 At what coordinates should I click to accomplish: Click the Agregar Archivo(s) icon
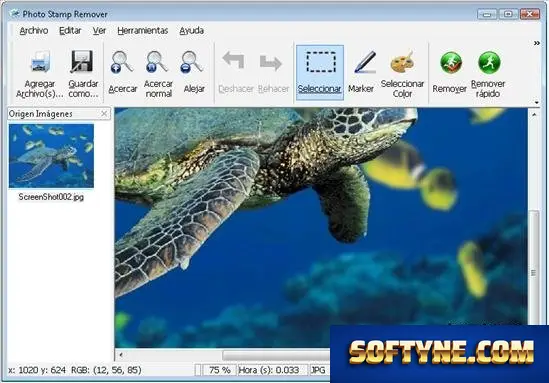pos(40,62)
